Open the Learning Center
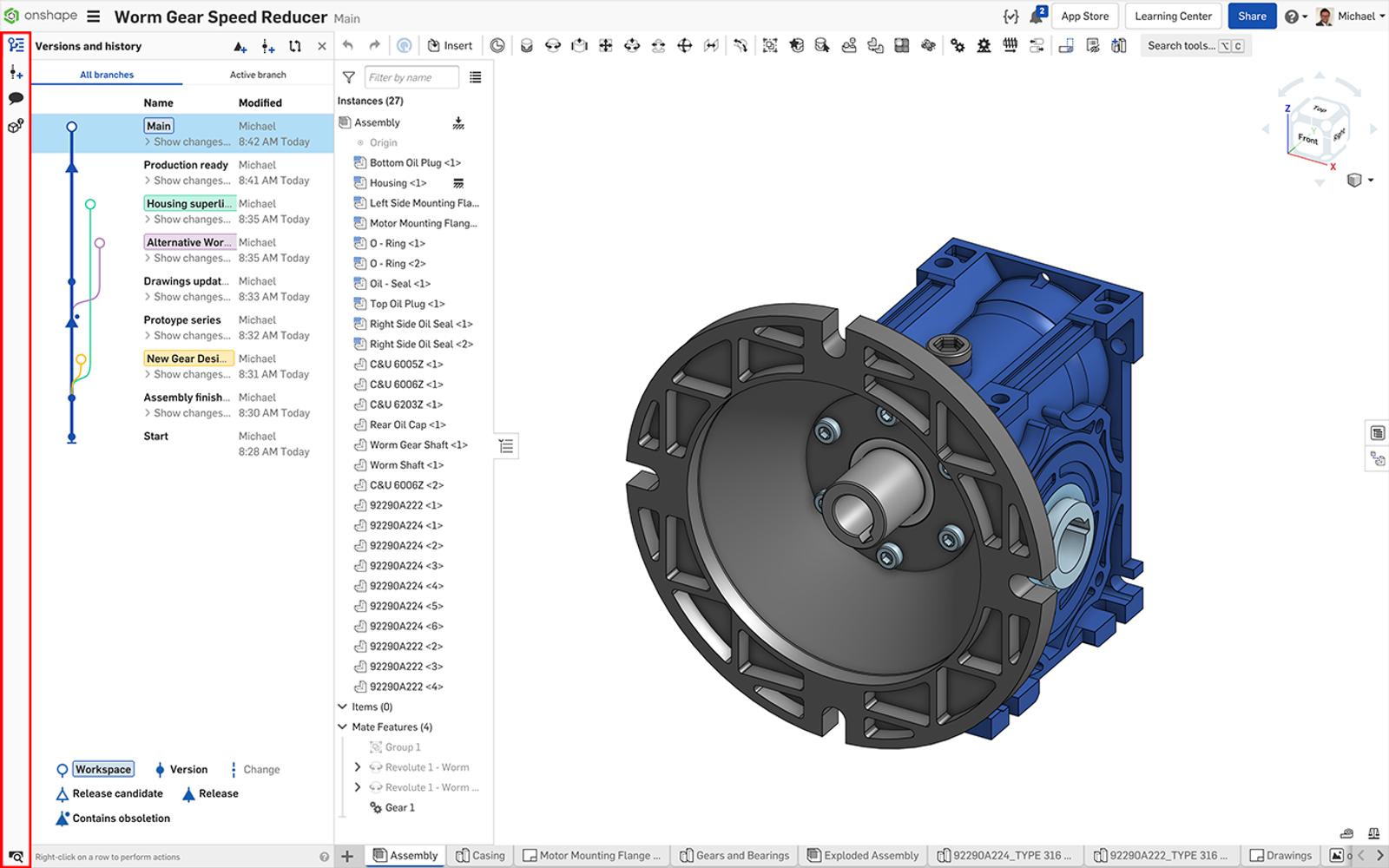Screen dimensions: 1389x868 coord(1173,16)
